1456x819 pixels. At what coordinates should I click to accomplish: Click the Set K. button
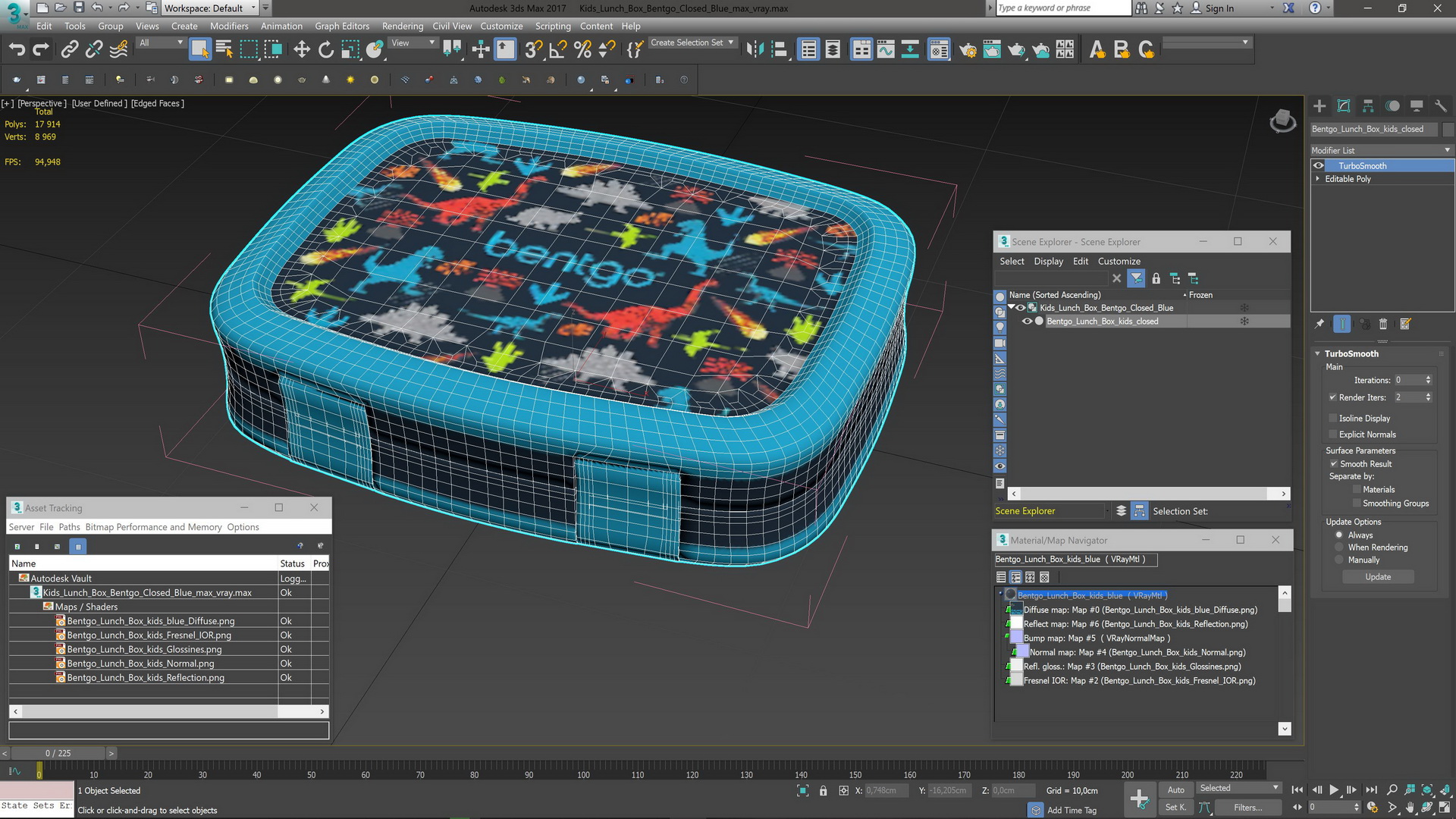[x=1175, y=808]
